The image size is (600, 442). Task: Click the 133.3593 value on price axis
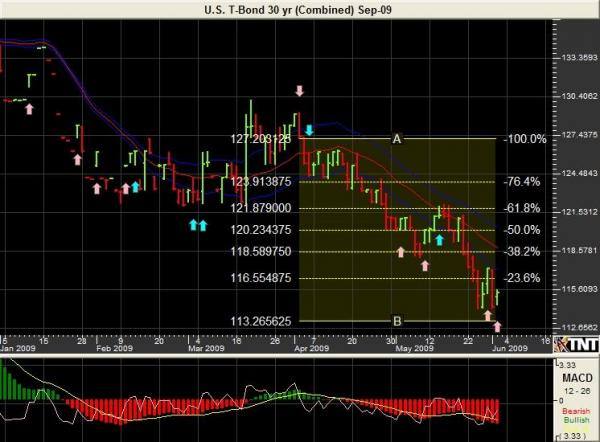point(575,58)
